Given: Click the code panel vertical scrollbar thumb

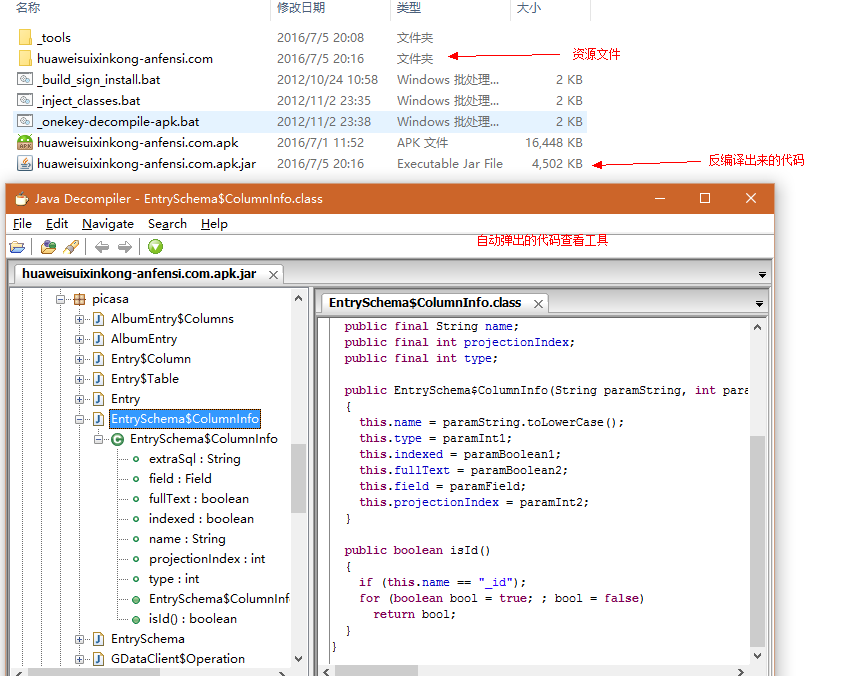Looking at the screenshot, I should pyautogui.click(x=757, y=541).
